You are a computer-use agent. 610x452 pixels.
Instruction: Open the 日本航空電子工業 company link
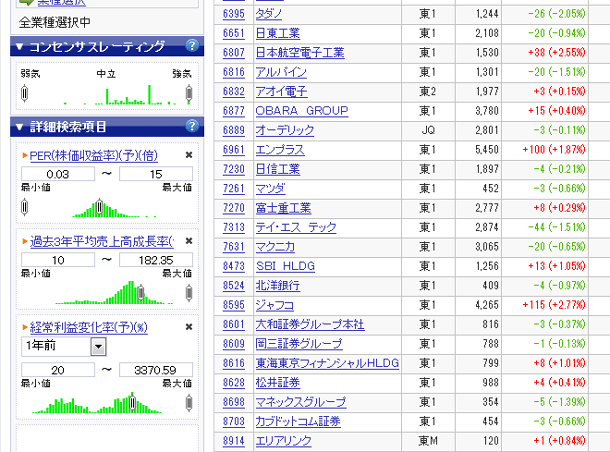tap(300, 53)
